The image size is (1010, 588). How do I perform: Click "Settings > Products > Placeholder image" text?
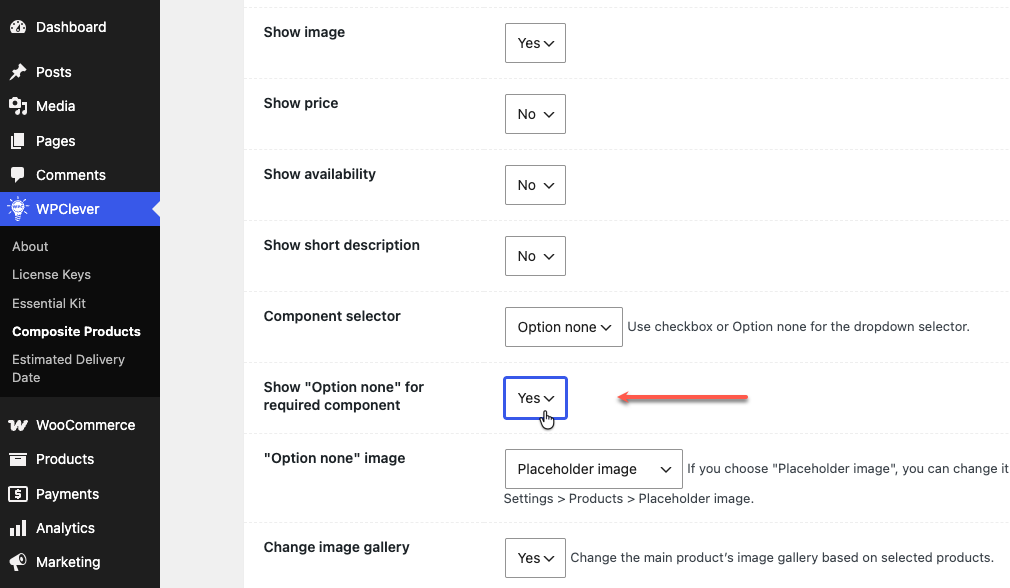point(628,499)
